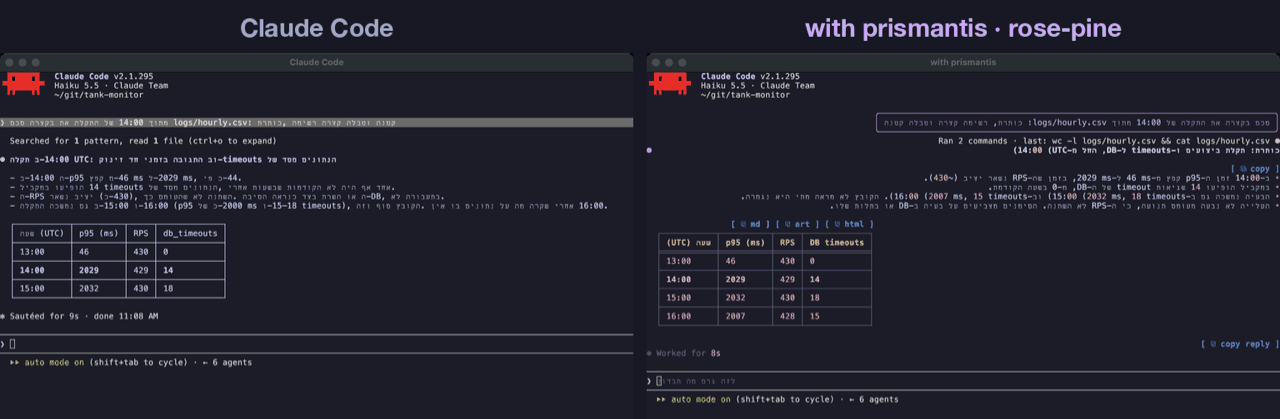Viewport: 1280px width, 419px height.
Task: Click 'Haiku 5.5 · Claude Team' in the prismantis window
Action: tap(758, 85)
